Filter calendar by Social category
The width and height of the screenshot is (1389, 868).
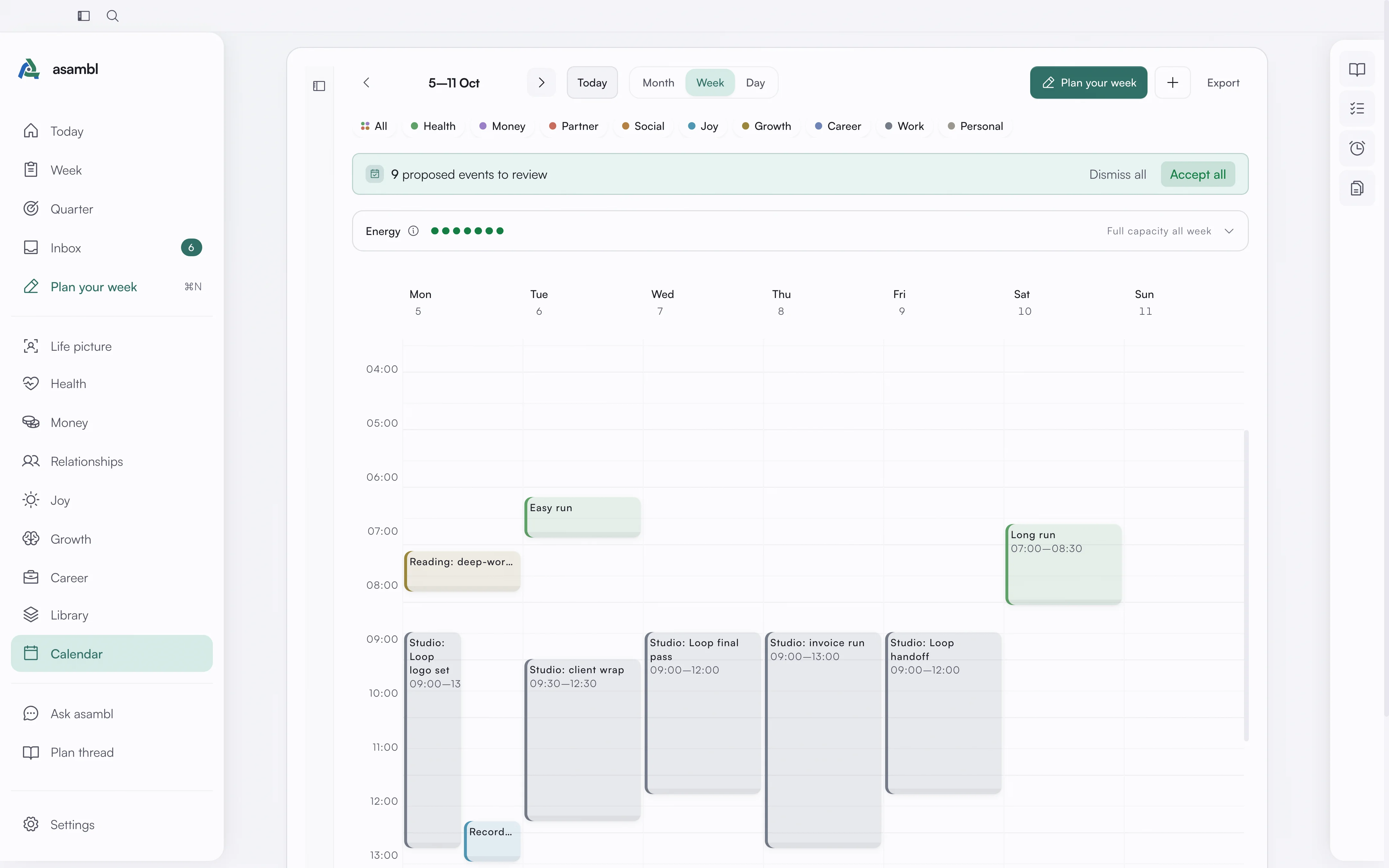(x=643, y=126)
